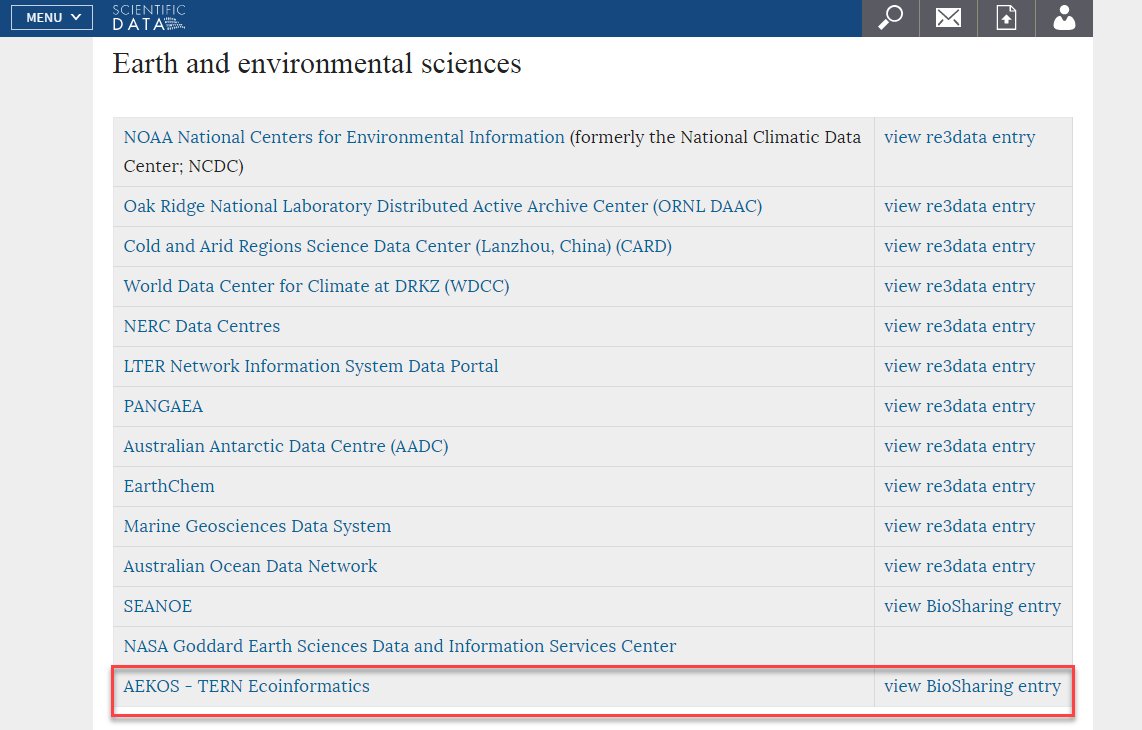The width and height of the screenshot is (1142, 730).
Task: Open LTER Network Information System Data Portal
Action: (311, 366)
